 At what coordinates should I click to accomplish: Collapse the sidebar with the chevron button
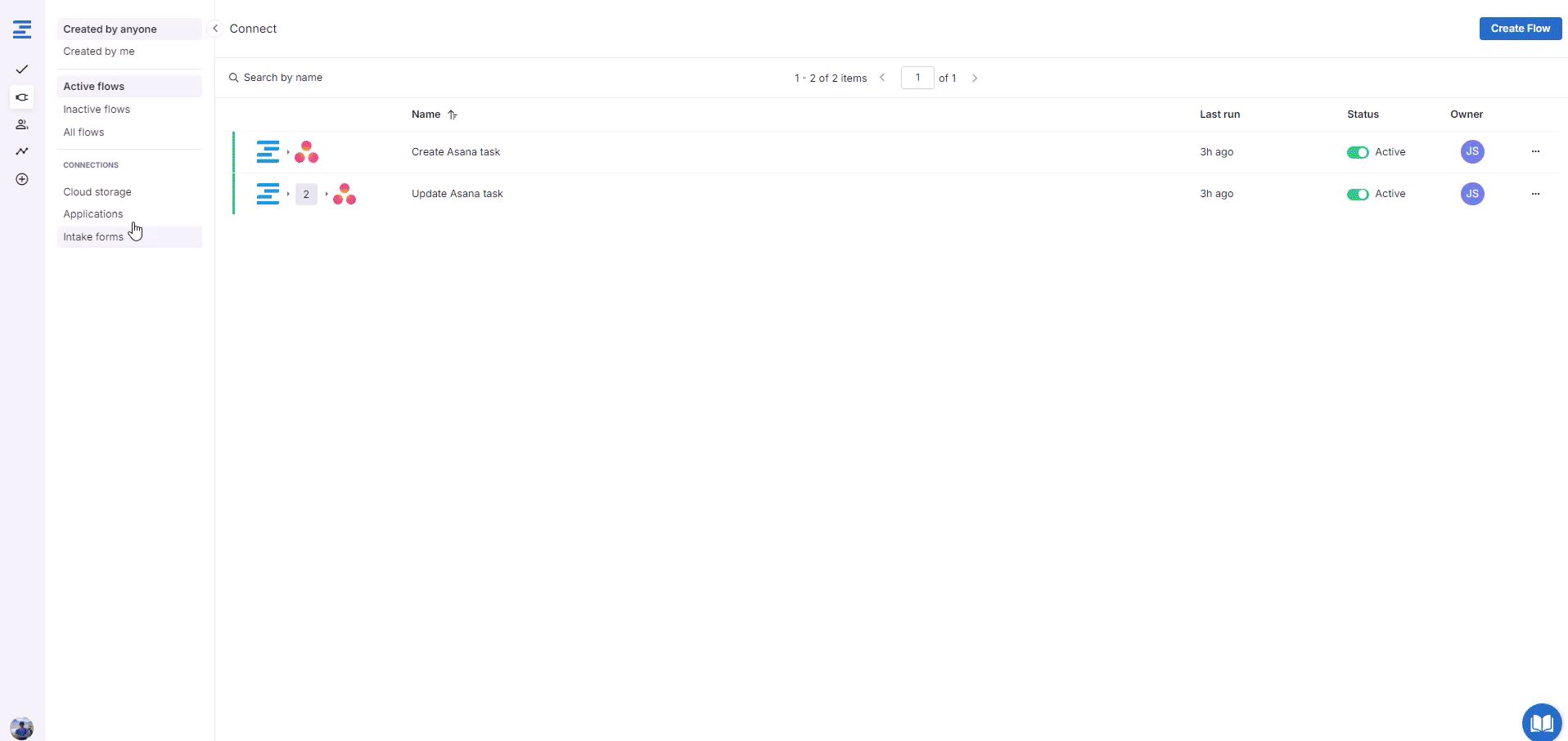tap(215, 29)
